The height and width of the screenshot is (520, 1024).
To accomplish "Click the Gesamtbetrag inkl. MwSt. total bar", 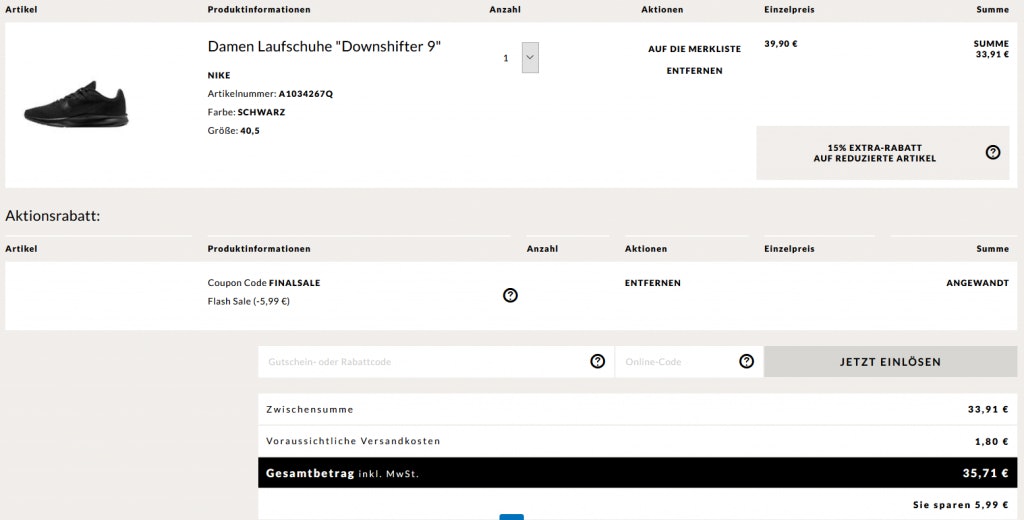I will point(637,473).
